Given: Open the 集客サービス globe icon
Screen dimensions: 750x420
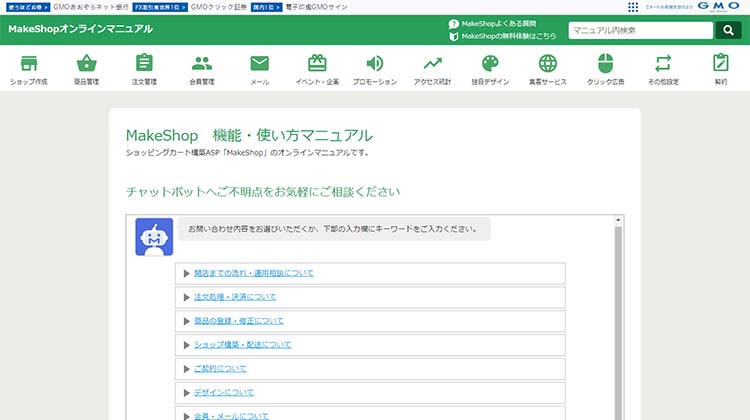Looking at the screenshot, I should click(548, 63).
